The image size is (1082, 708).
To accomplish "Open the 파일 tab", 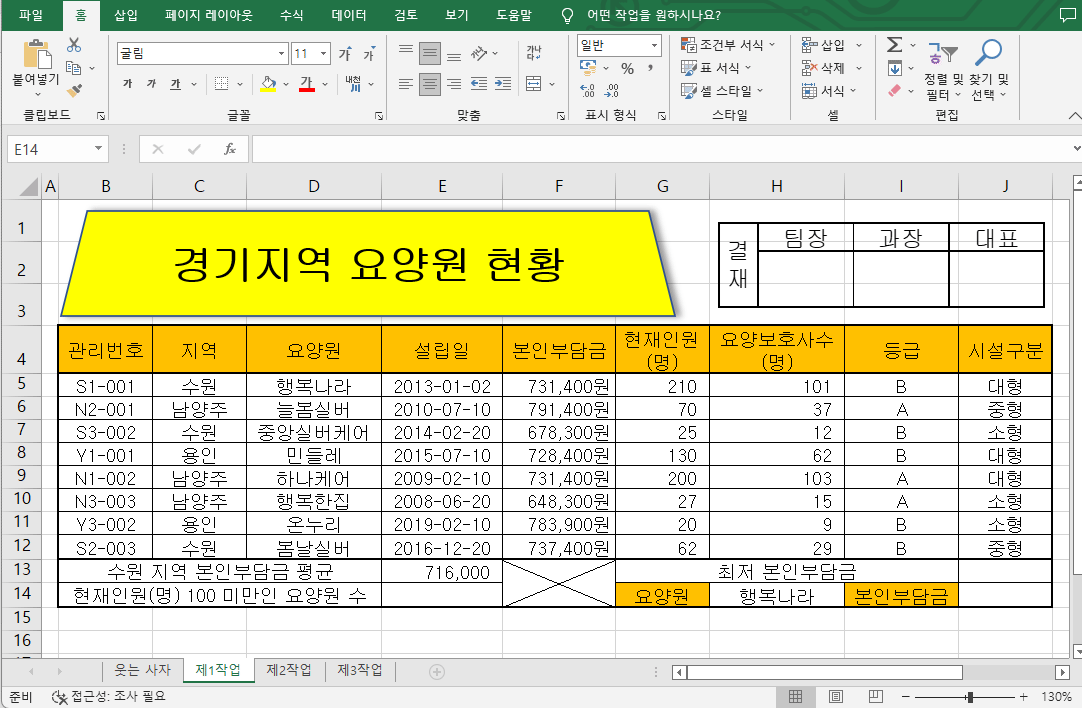I will coord(30,15).
